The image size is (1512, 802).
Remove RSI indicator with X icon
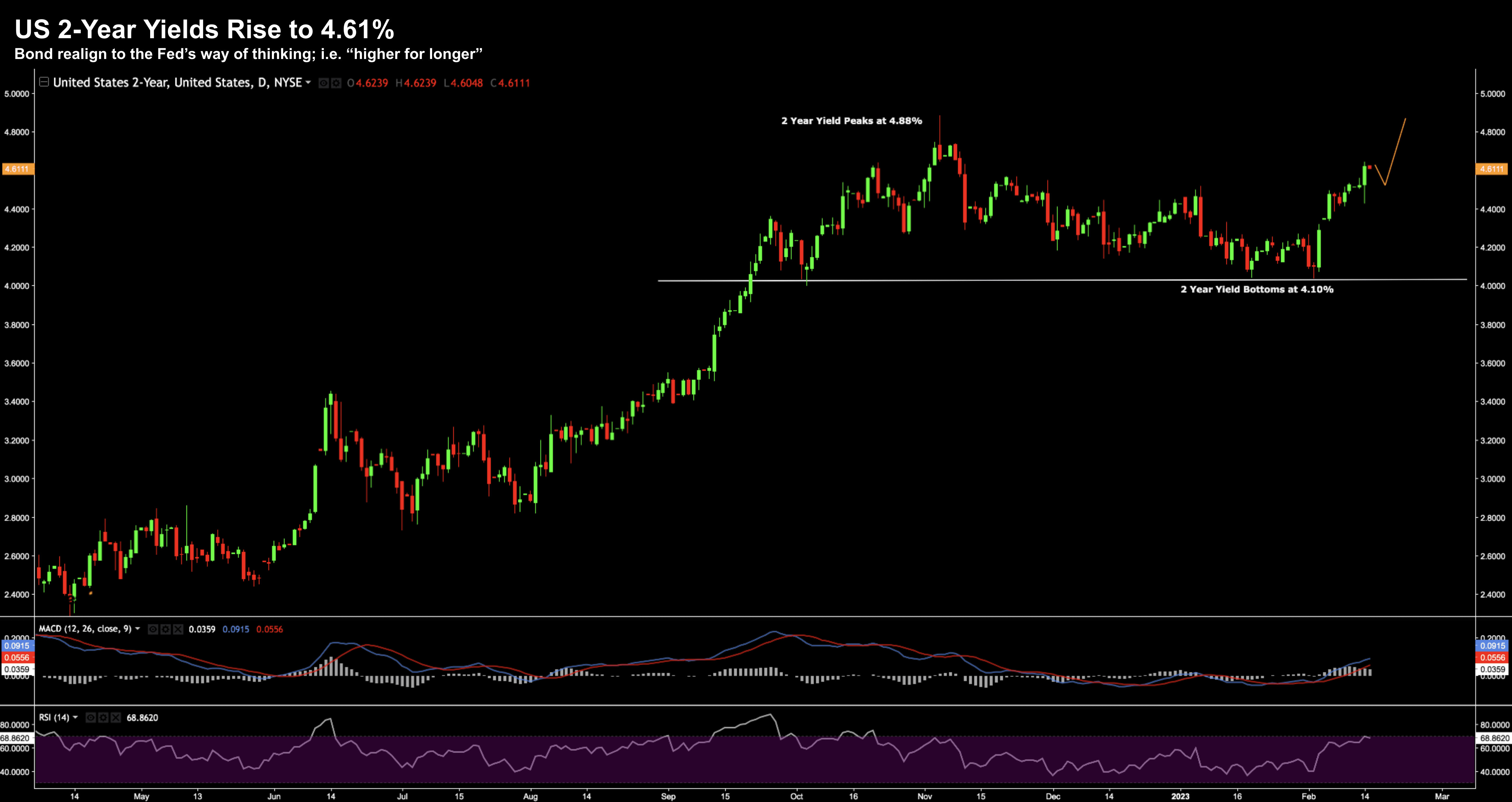pos(116,718)
